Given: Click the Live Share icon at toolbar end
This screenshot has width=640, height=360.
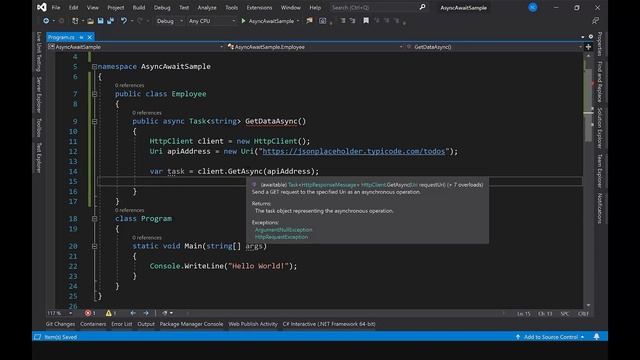Looking at the screenshot, I should 596,21.
